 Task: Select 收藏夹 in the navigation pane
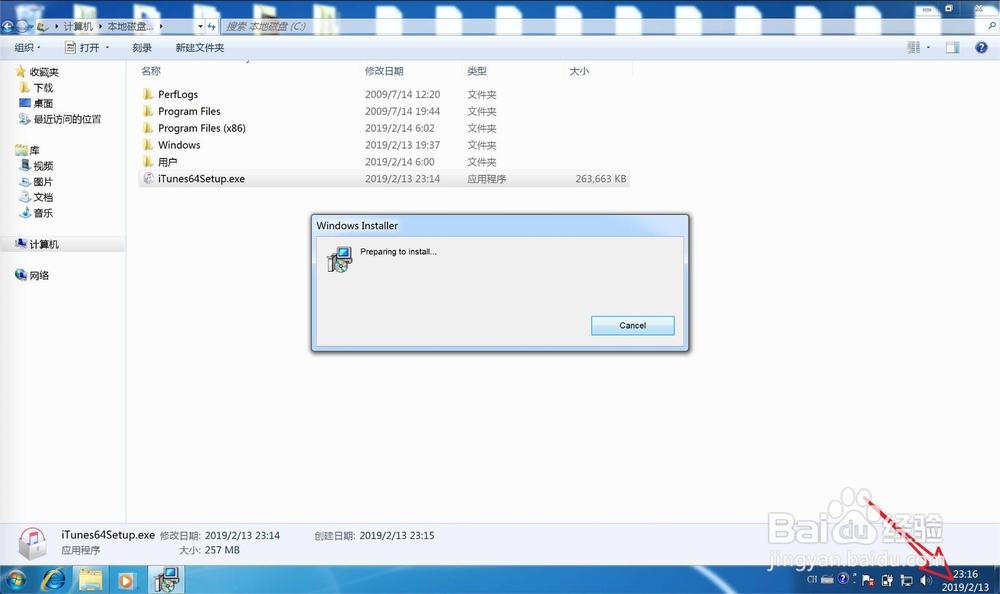44,72
